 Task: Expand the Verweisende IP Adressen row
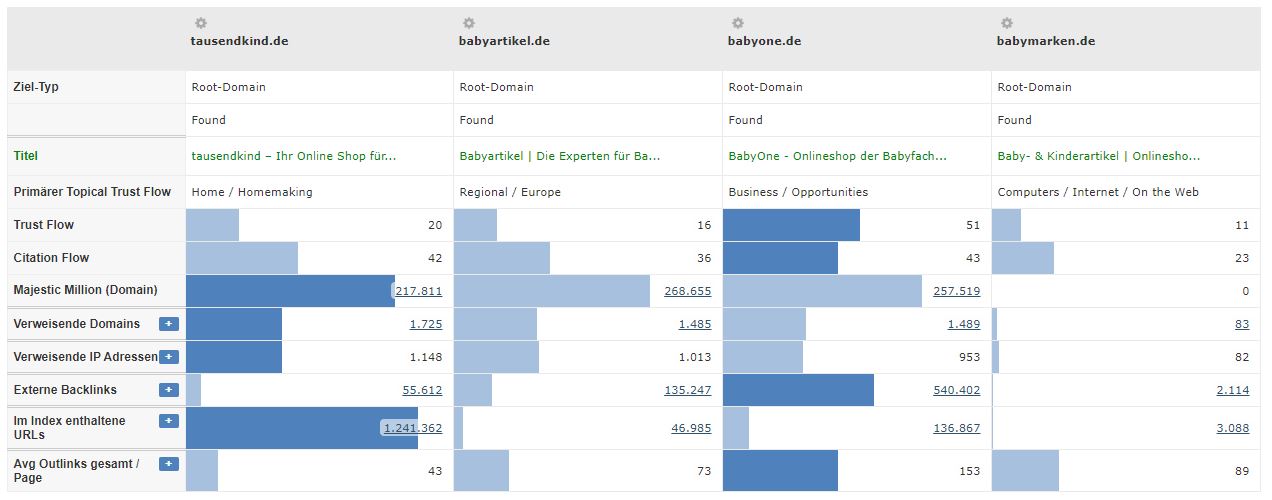click(x=169, y=357)
